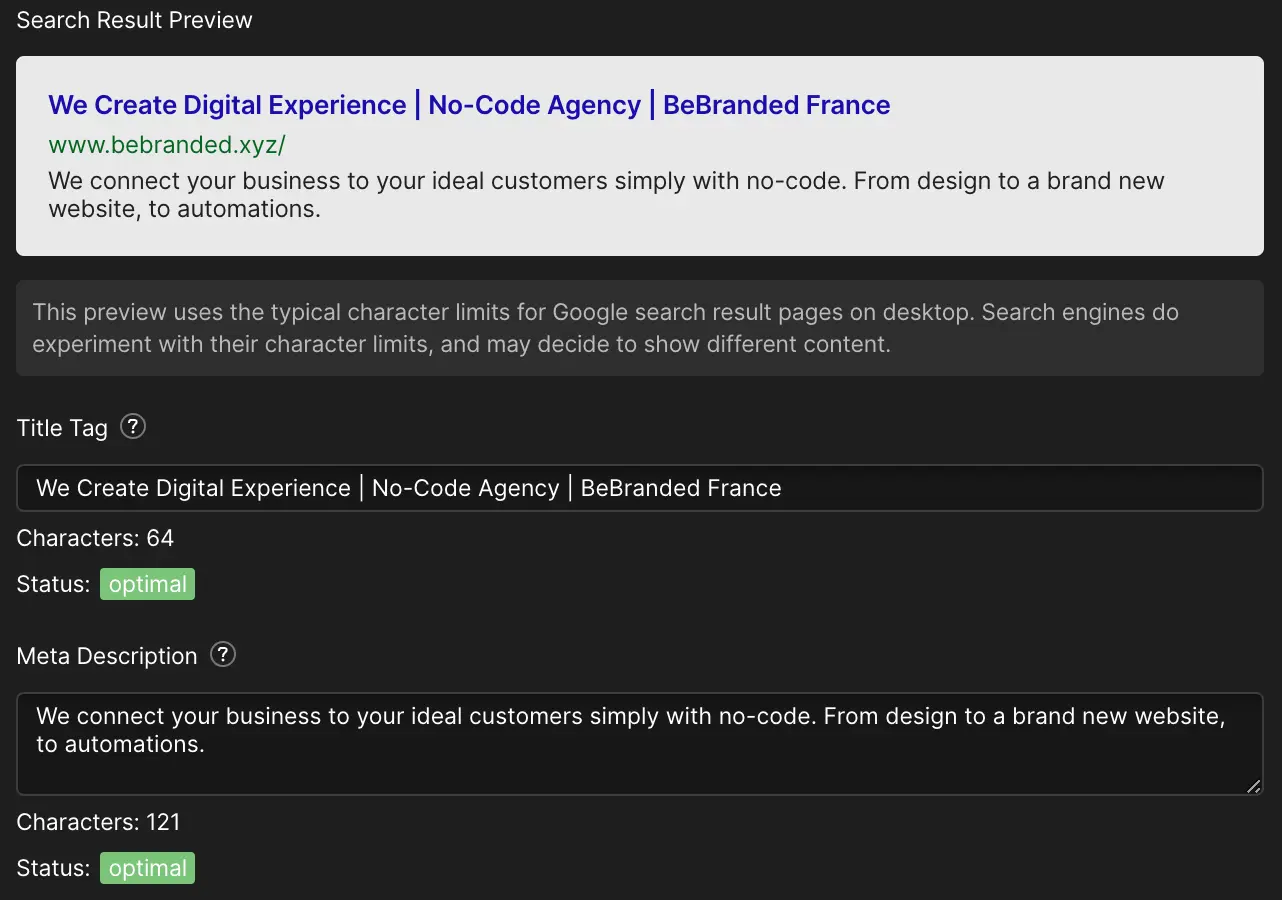The image size is (1282, 900).
Task: Click the 'Title Tag' label
Action: [x=62, y=428]
